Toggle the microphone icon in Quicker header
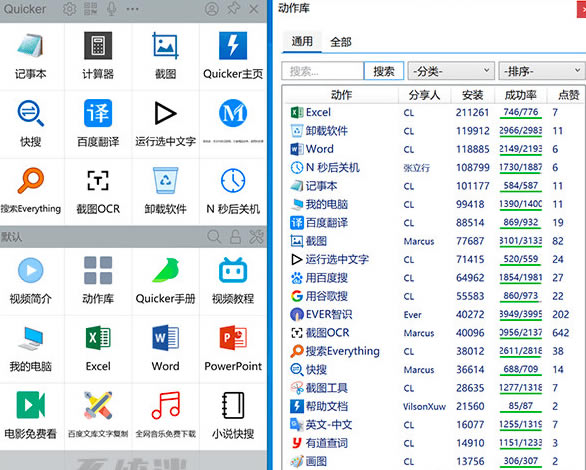This screenshot has height=470, width=586. 111,9
